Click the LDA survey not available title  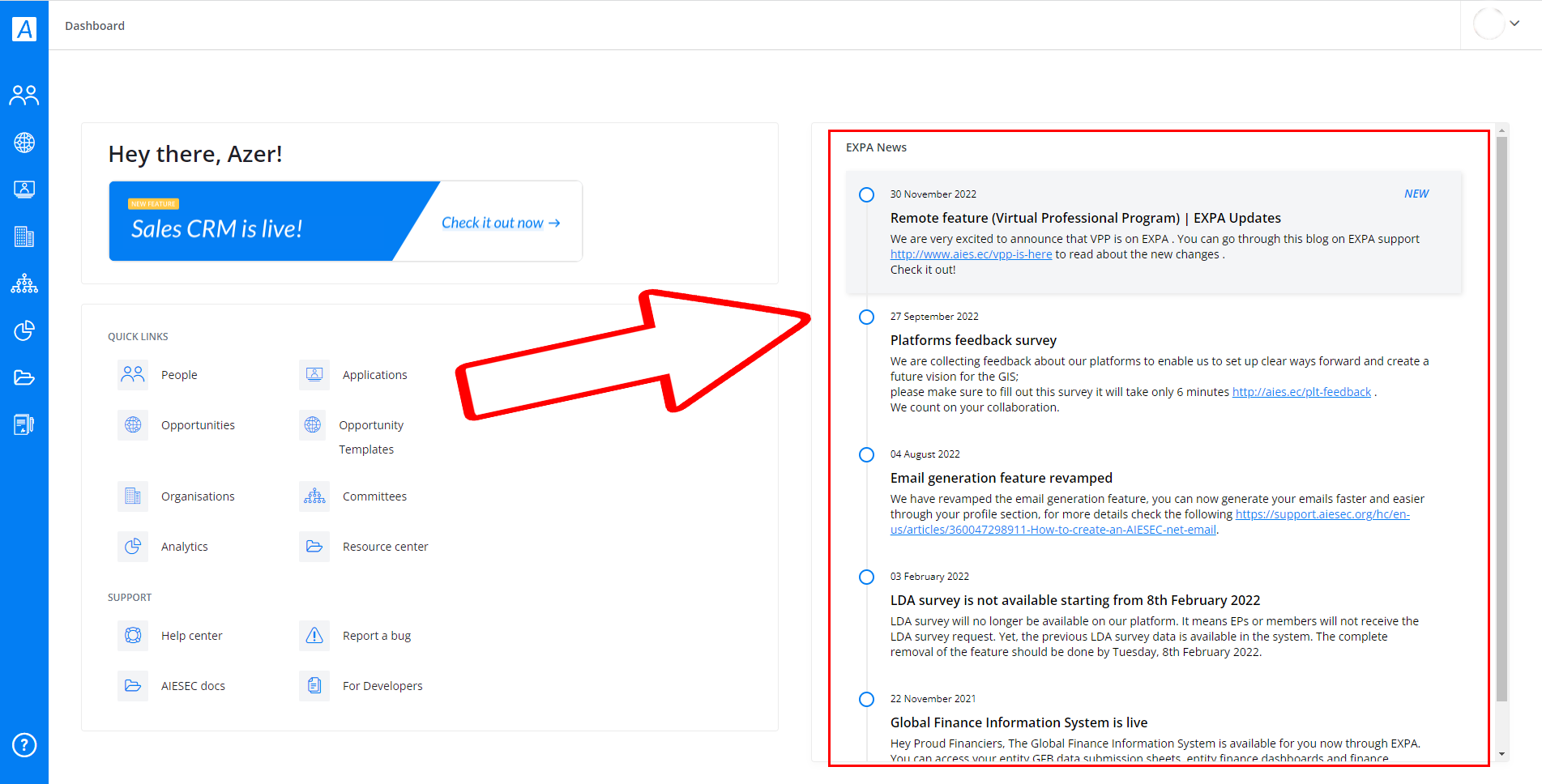1075,600
